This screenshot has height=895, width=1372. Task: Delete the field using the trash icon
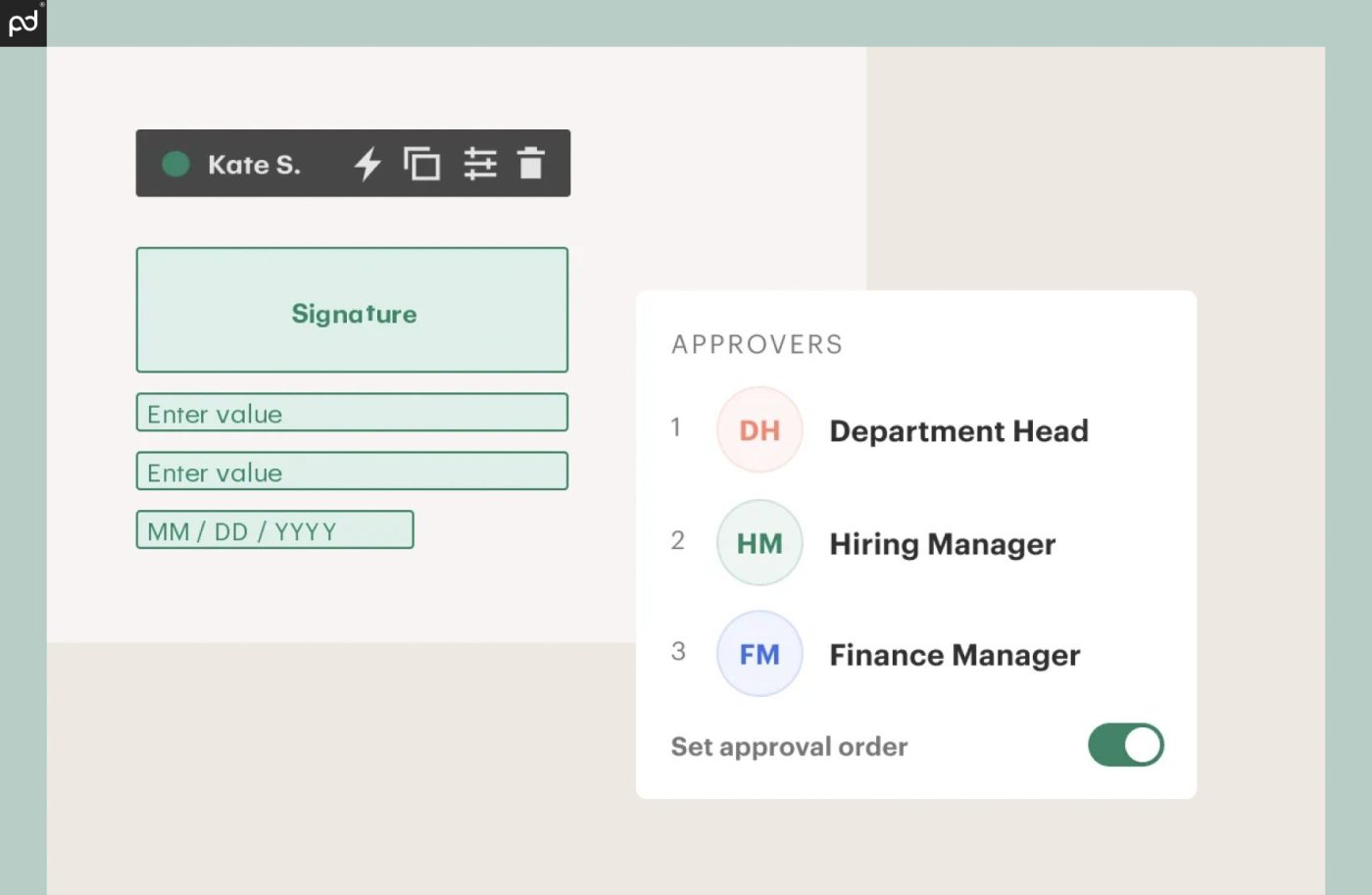(531, 164)
